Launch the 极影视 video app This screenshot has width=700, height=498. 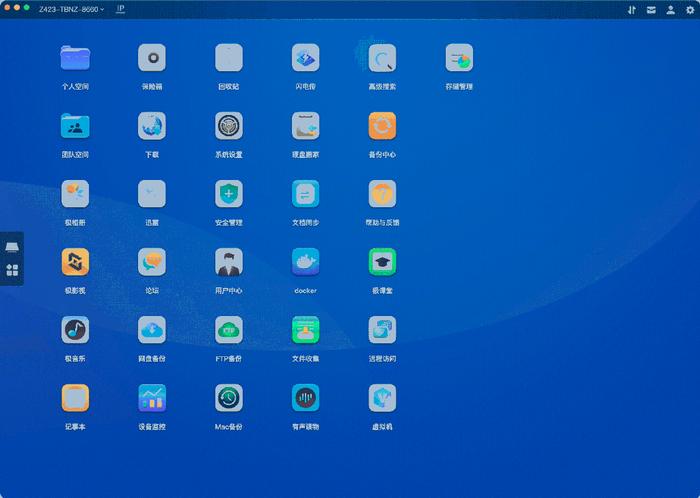tap(75, 262)
